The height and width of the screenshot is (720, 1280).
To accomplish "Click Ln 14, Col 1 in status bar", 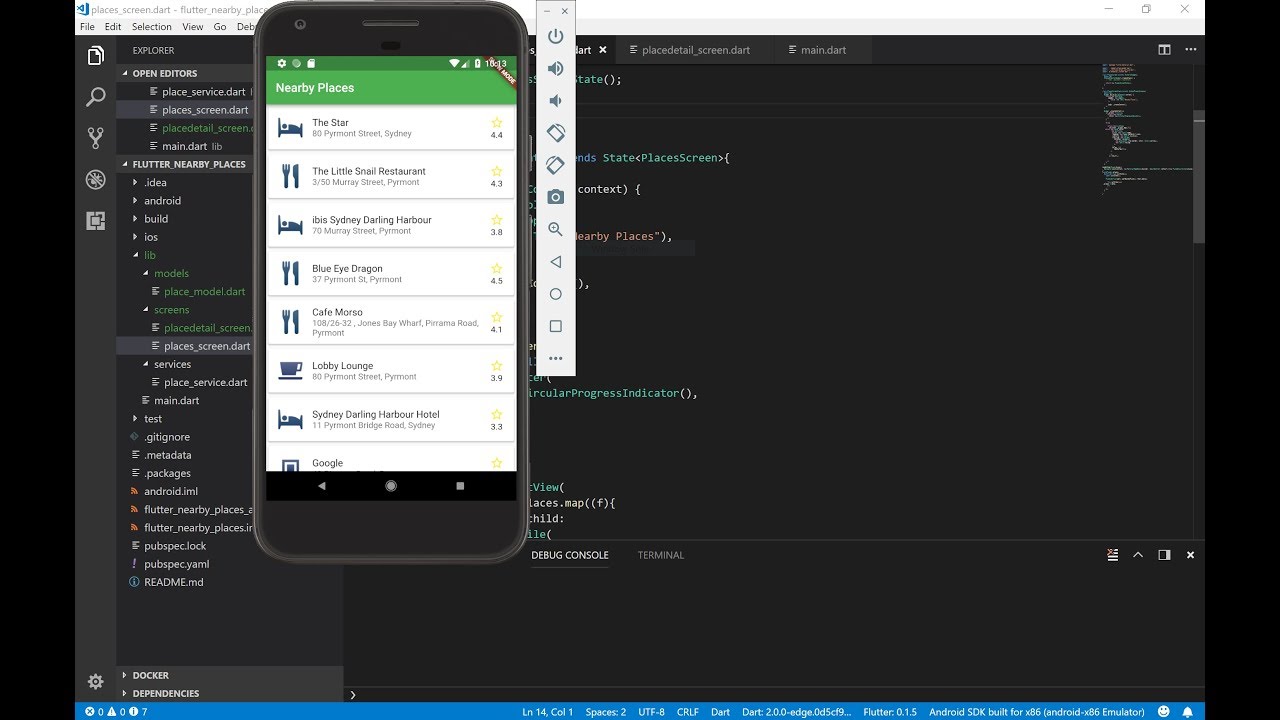I will (547, 712).
